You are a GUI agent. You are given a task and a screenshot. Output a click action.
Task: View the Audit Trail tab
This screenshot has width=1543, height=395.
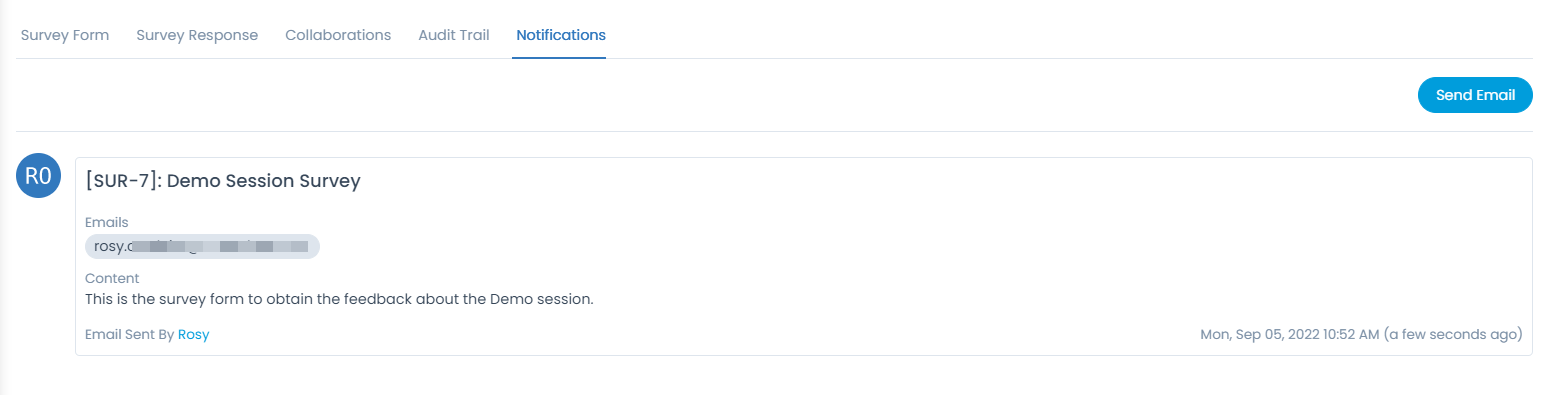pyautogui.click(x=454, y=35)
